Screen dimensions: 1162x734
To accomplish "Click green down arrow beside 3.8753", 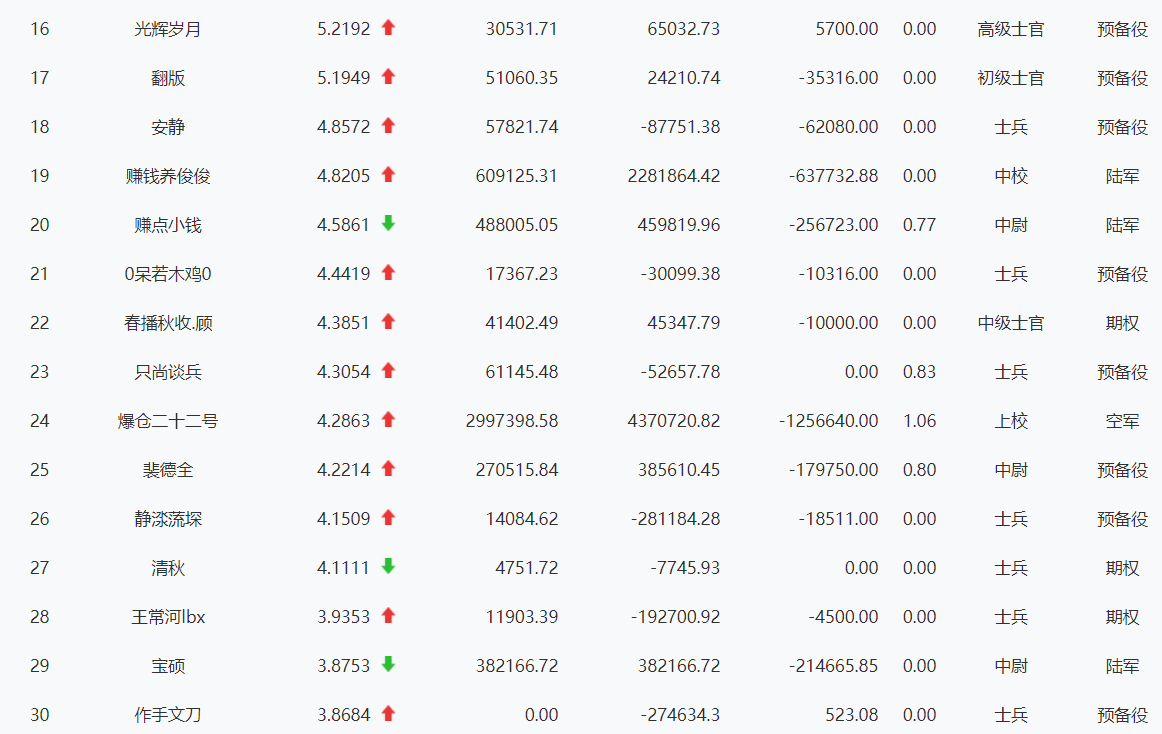I will click(x=388, y=664).
